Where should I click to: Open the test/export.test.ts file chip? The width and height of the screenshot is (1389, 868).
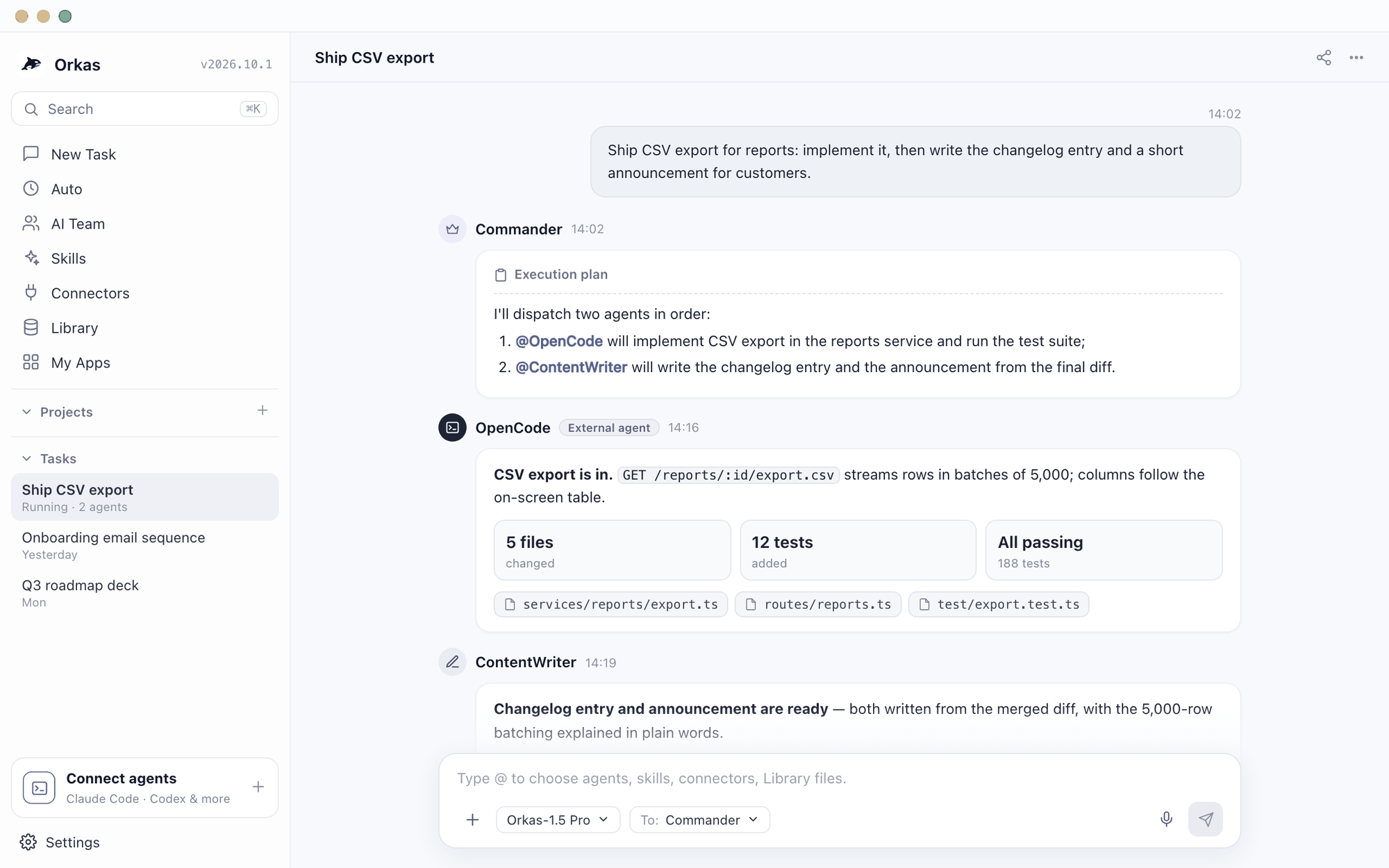coord(999,604)
